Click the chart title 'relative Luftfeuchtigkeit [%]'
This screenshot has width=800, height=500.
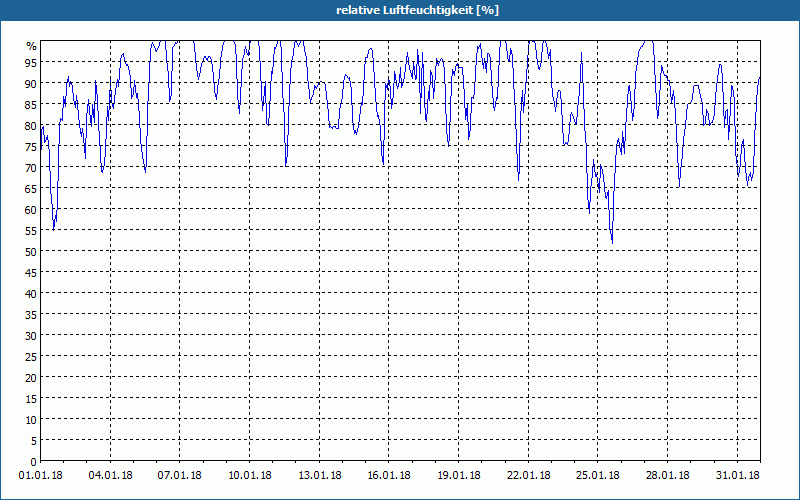tap(417, 10)
